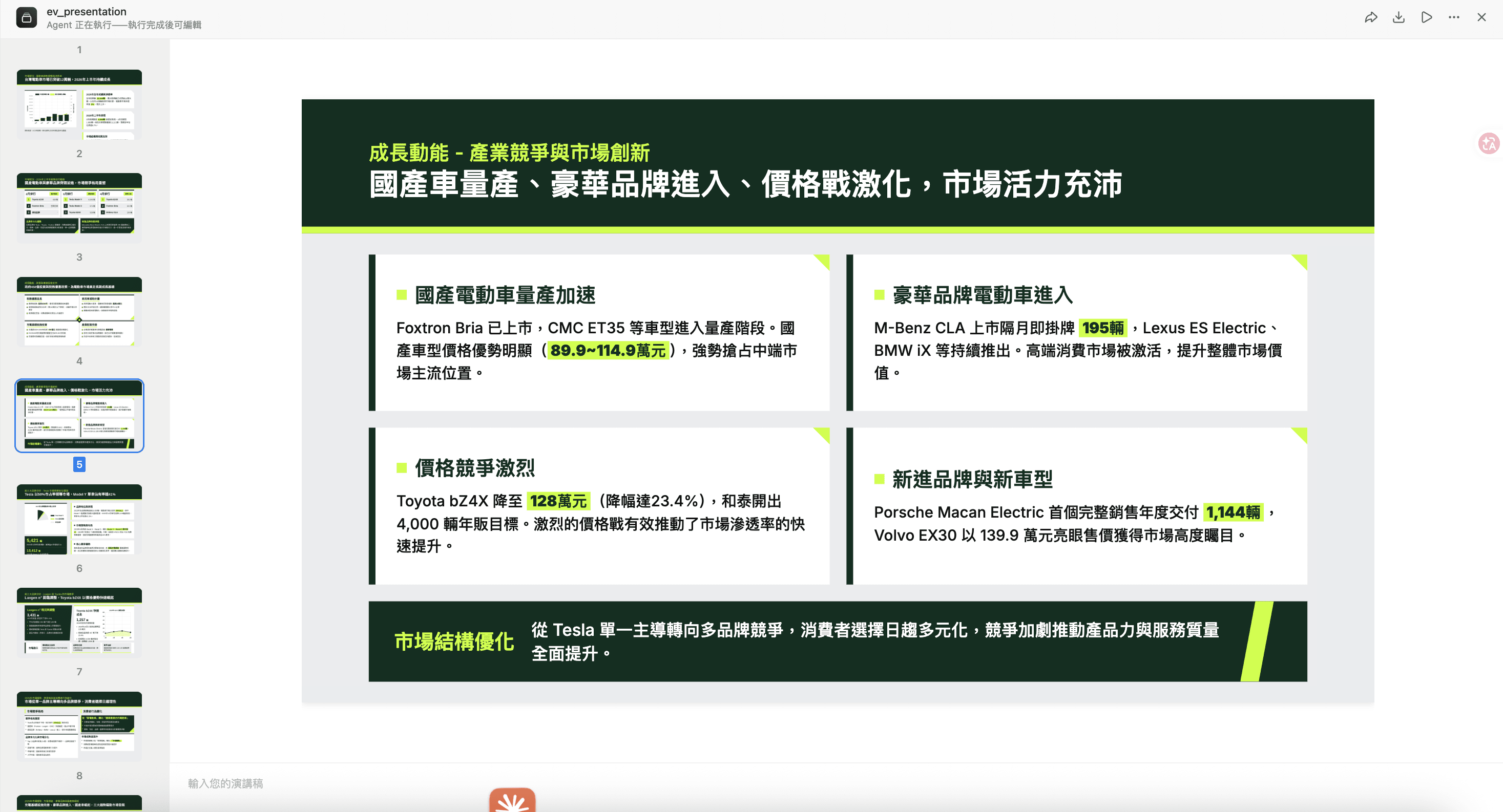Image resolution: width=1503 pixels, height=812 pixels.
Task: Click the card title 價格競爭激烈
Action: click(x=475, y=468)
